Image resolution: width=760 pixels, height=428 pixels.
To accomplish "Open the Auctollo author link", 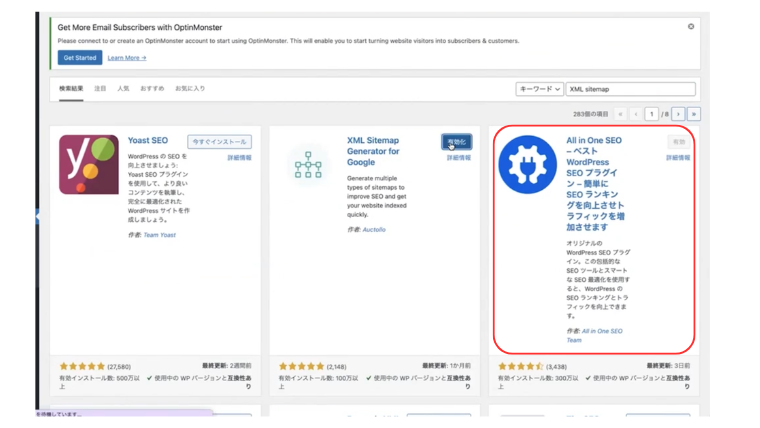I will [x=374, y=229].
